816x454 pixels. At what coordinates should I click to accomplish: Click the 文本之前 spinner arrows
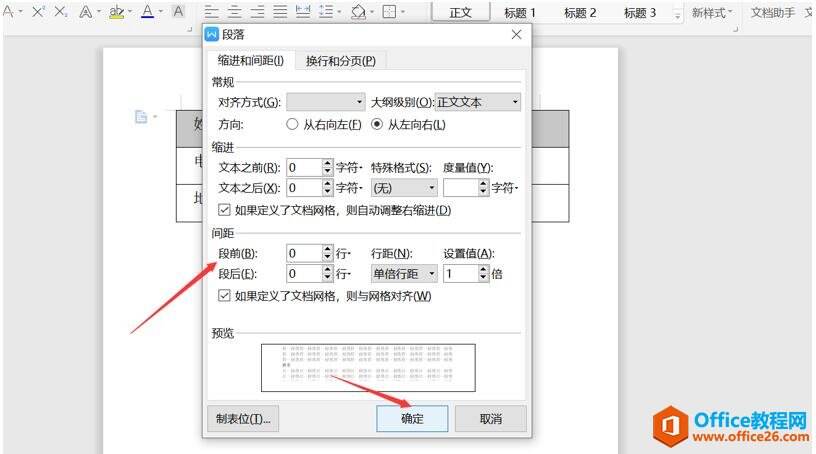pyautogui.click(x=327, y=167)
